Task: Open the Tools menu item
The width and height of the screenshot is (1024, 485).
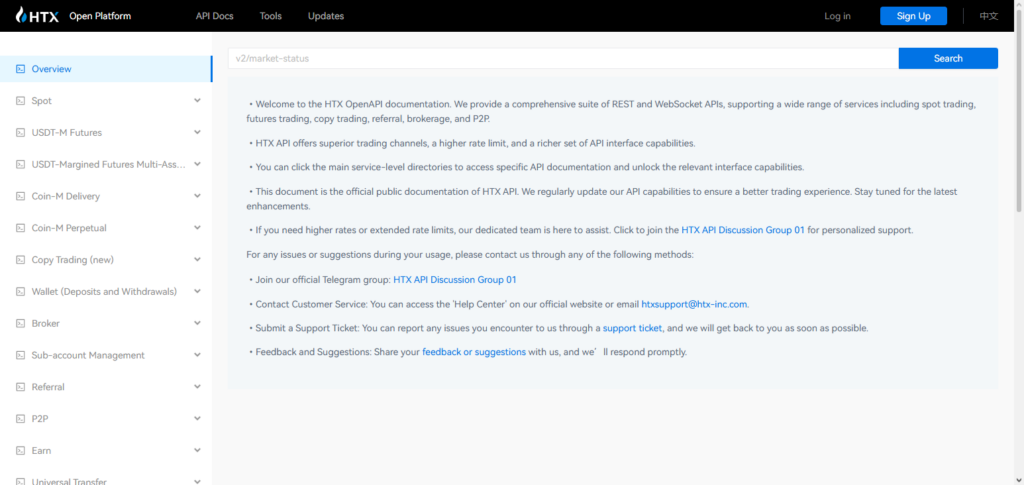Action: (270, 16)
